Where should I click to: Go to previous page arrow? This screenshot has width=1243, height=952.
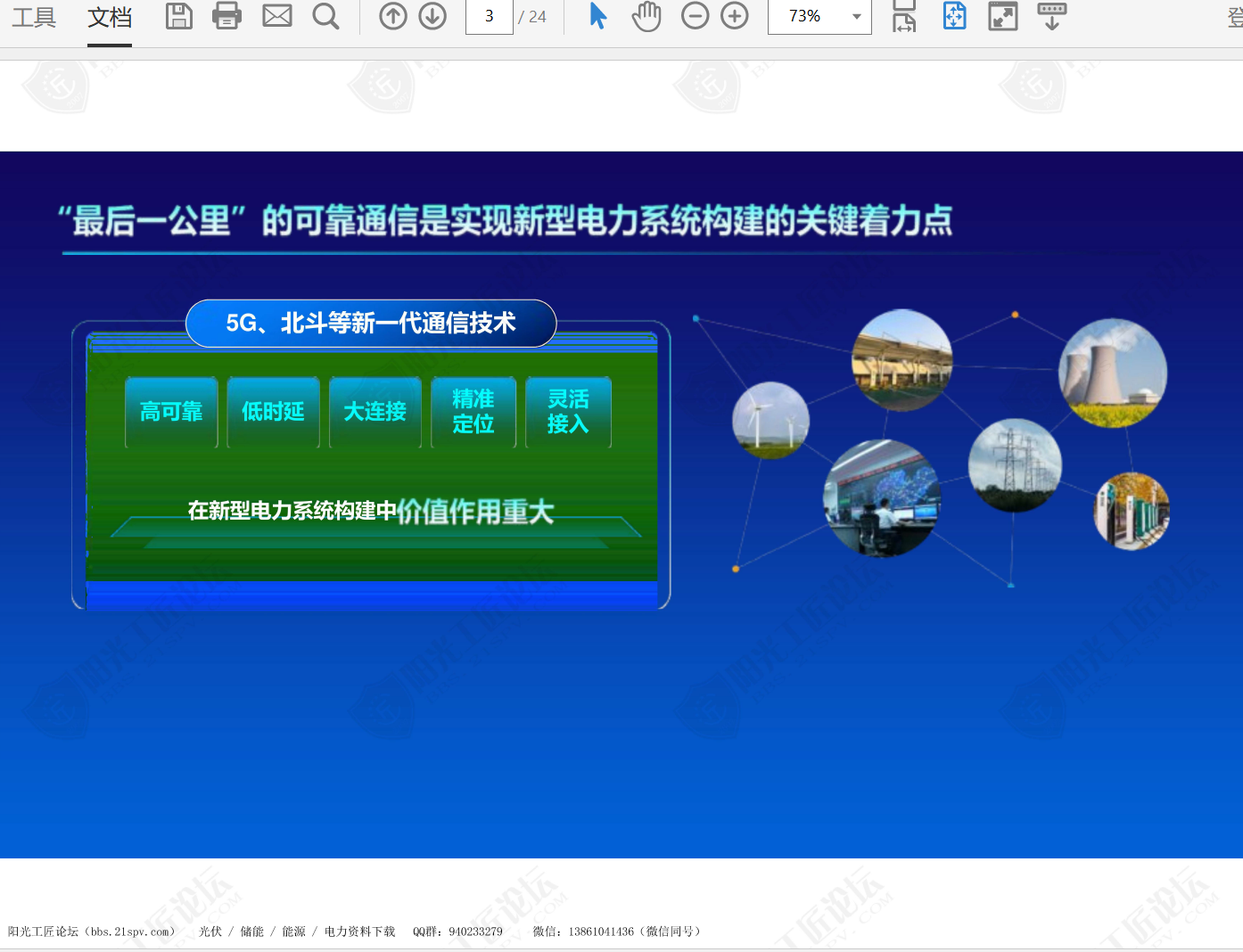[393, 16]
